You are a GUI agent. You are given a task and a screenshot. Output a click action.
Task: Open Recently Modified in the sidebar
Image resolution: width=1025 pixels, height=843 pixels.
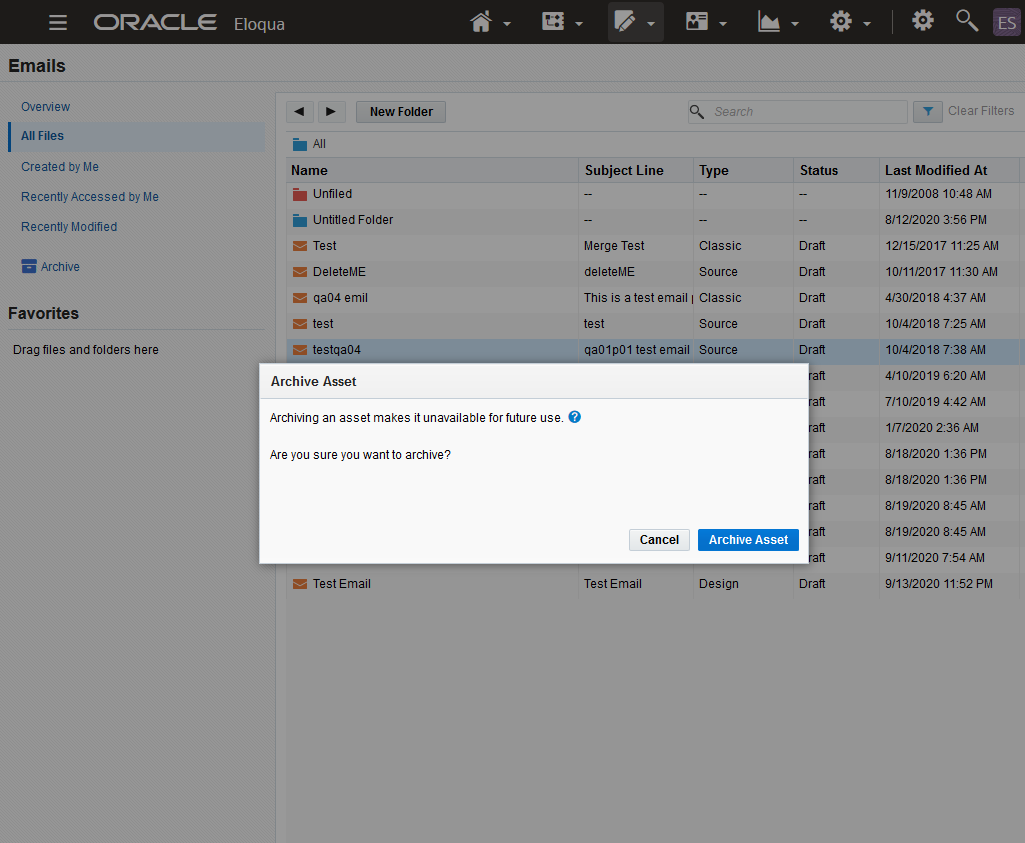[x=69, y=227]
